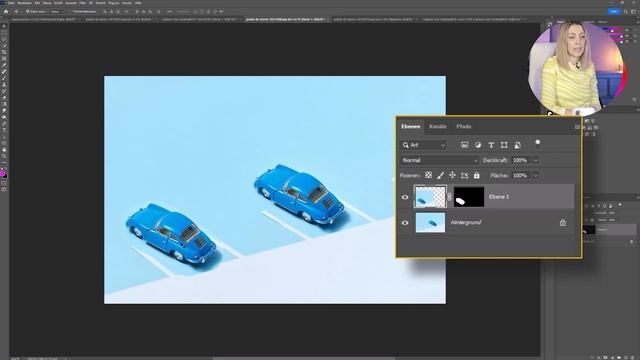Switch to the Kanäle tab
This screenshot has width=640, height=360.
click(x=438, y=127)
